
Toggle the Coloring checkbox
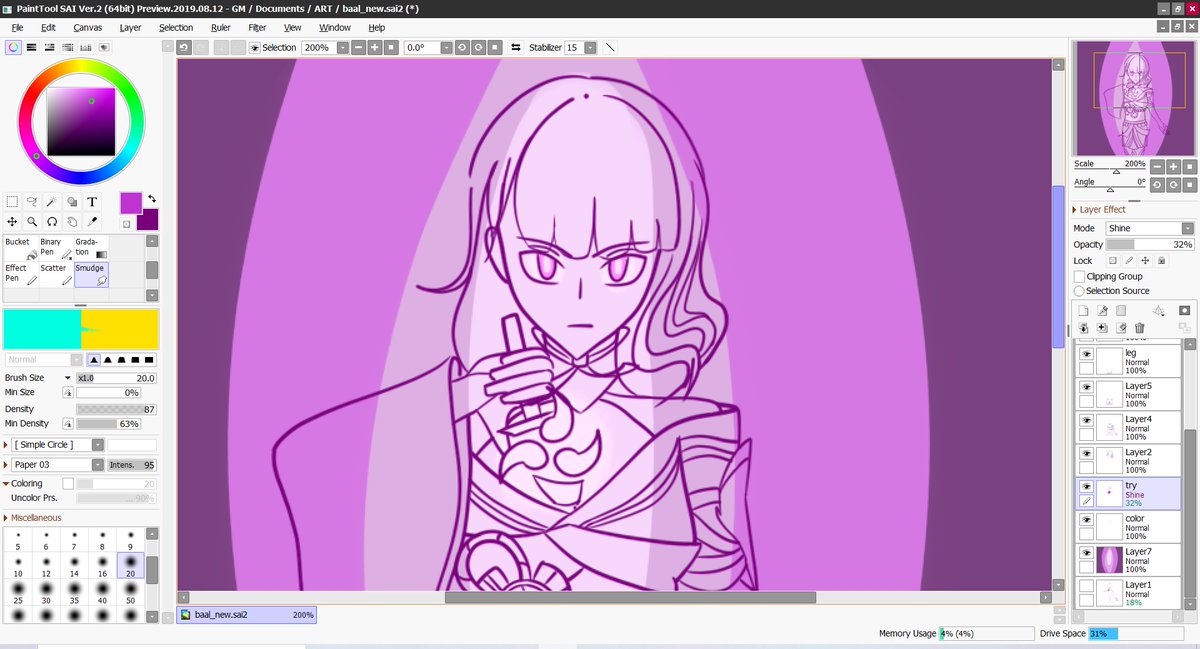coord(68,484)
